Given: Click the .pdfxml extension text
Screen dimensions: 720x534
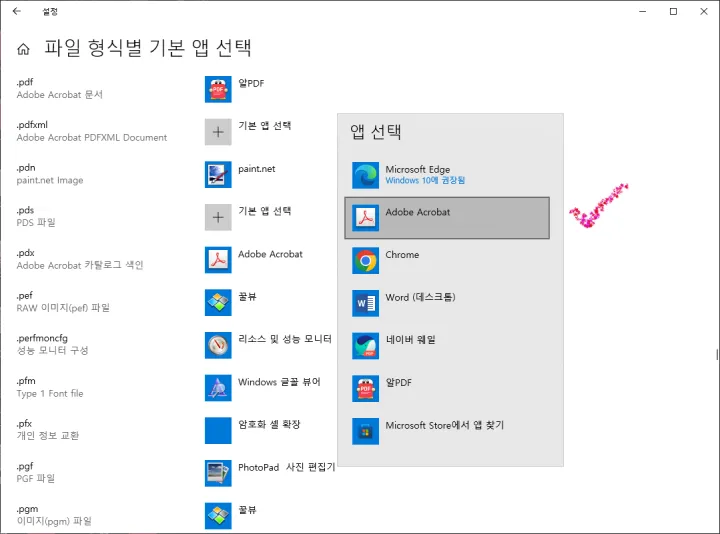Looking at the screenshot, I should [32, 125].
